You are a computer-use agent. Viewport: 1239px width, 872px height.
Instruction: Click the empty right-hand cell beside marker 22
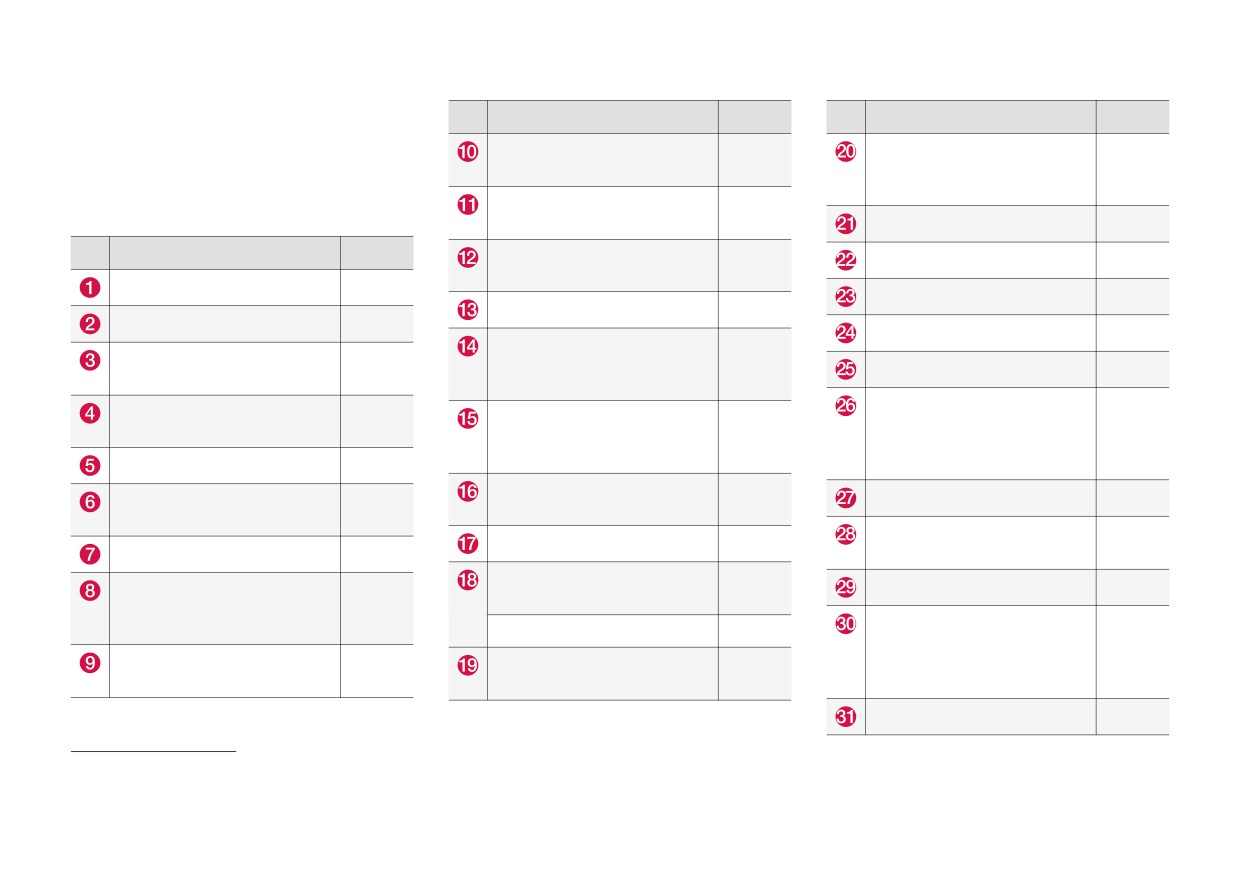[1132, 260]
